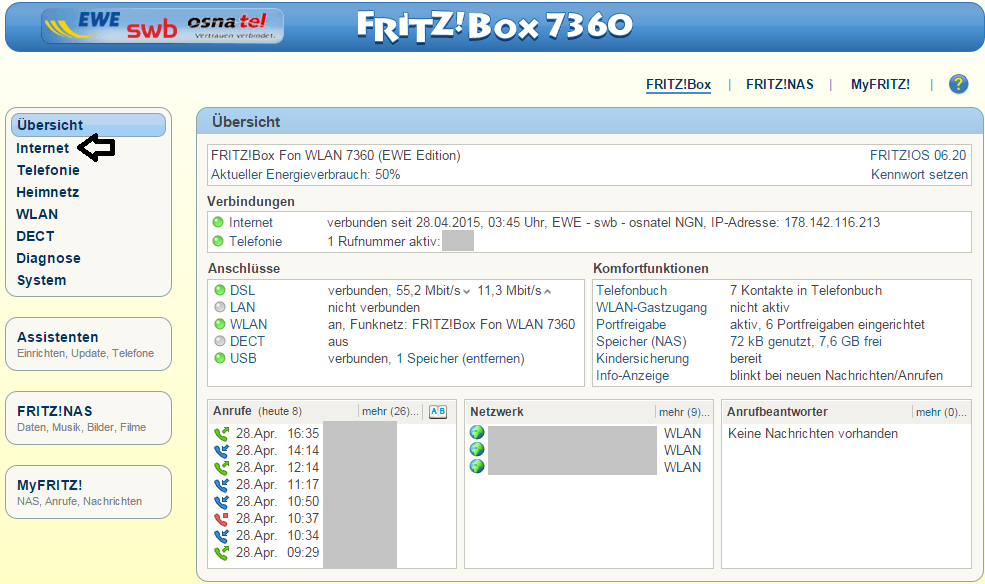Click the EWE swb osnatel logo
This screenshot has width=985, height=584.
click(162, 27)
